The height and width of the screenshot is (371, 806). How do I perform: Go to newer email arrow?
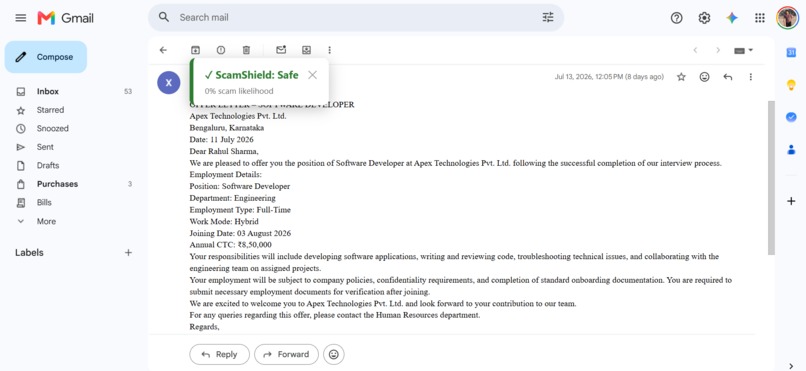pyautogui.click(x=695, y=50)
